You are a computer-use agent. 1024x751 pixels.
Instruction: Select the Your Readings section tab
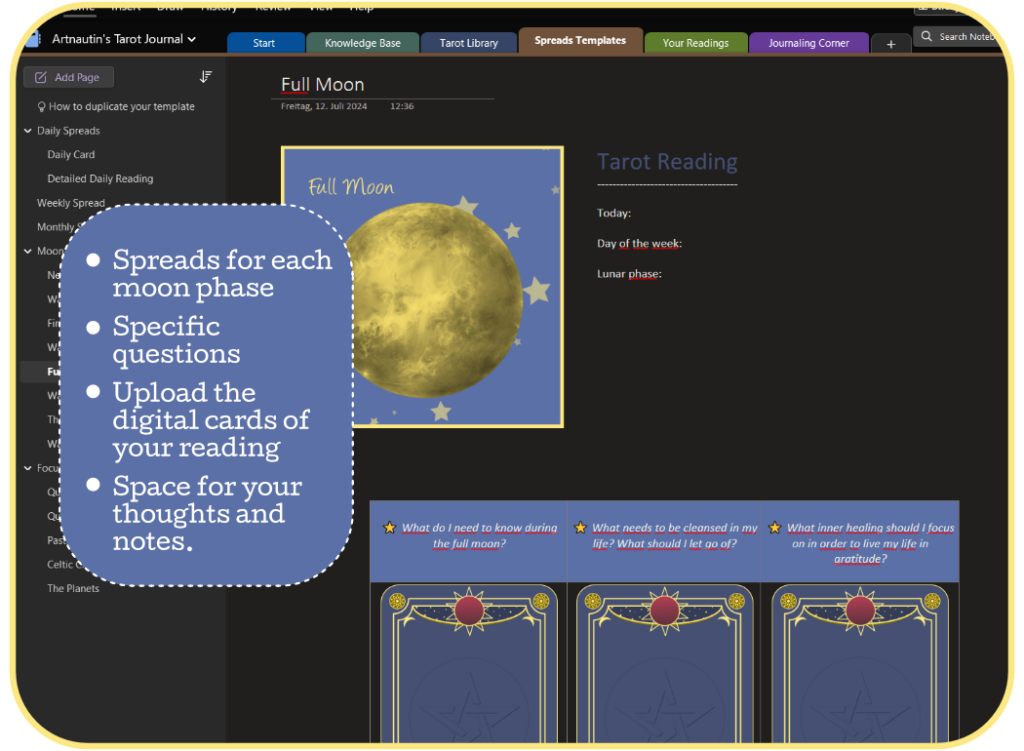[x=695, y=44]
